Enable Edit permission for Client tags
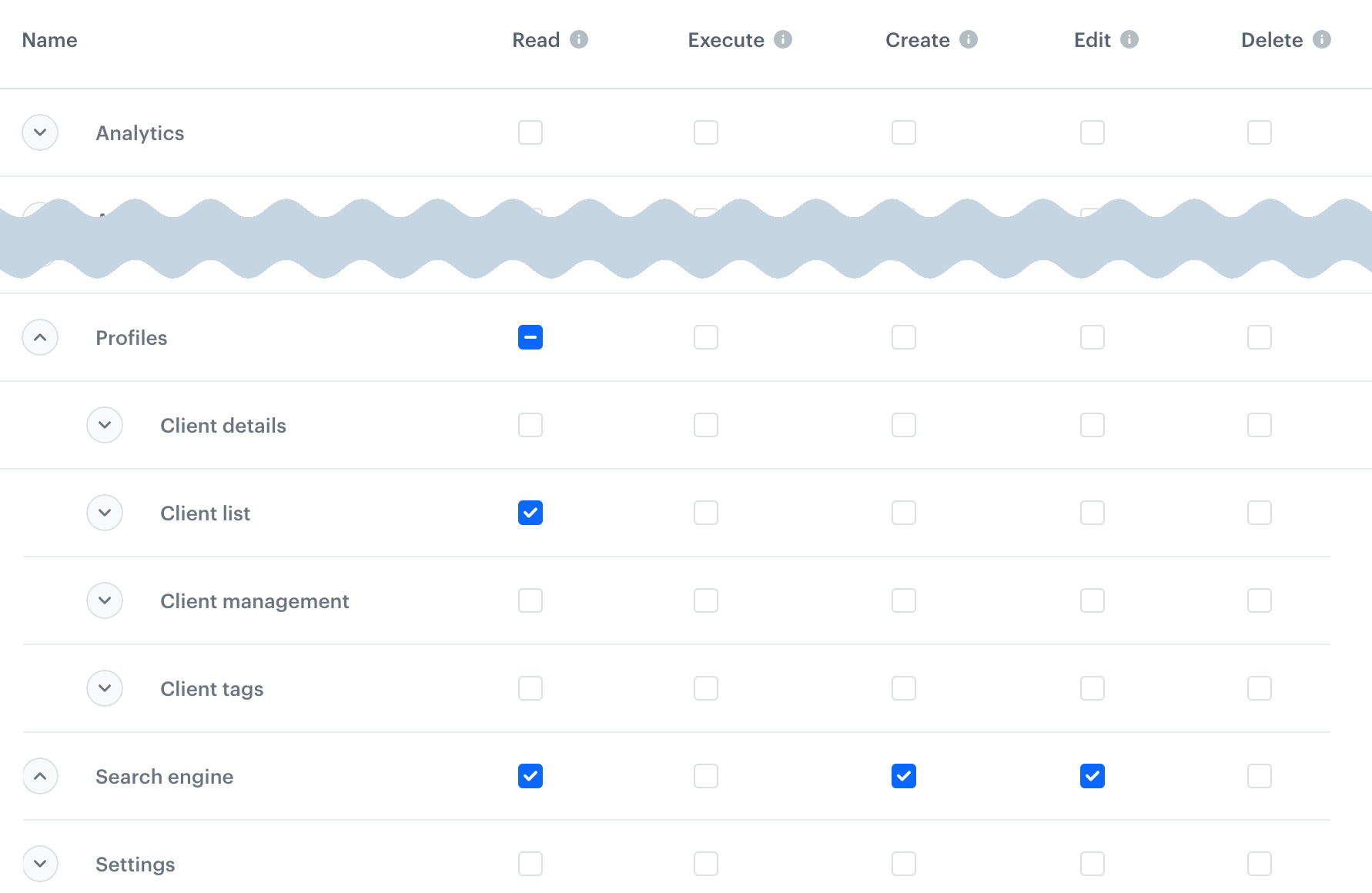 pyautogui.click(x=1092, y=688)
